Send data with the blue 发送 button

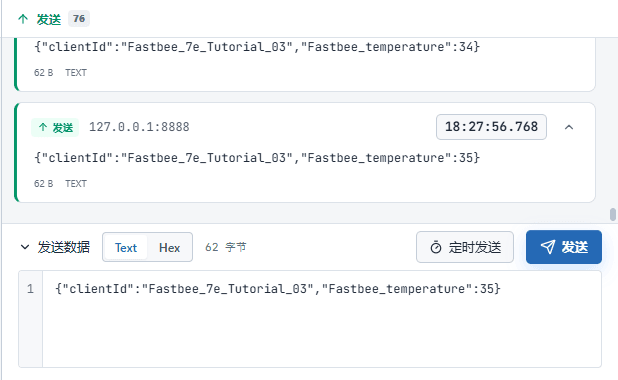coord(564,247)
